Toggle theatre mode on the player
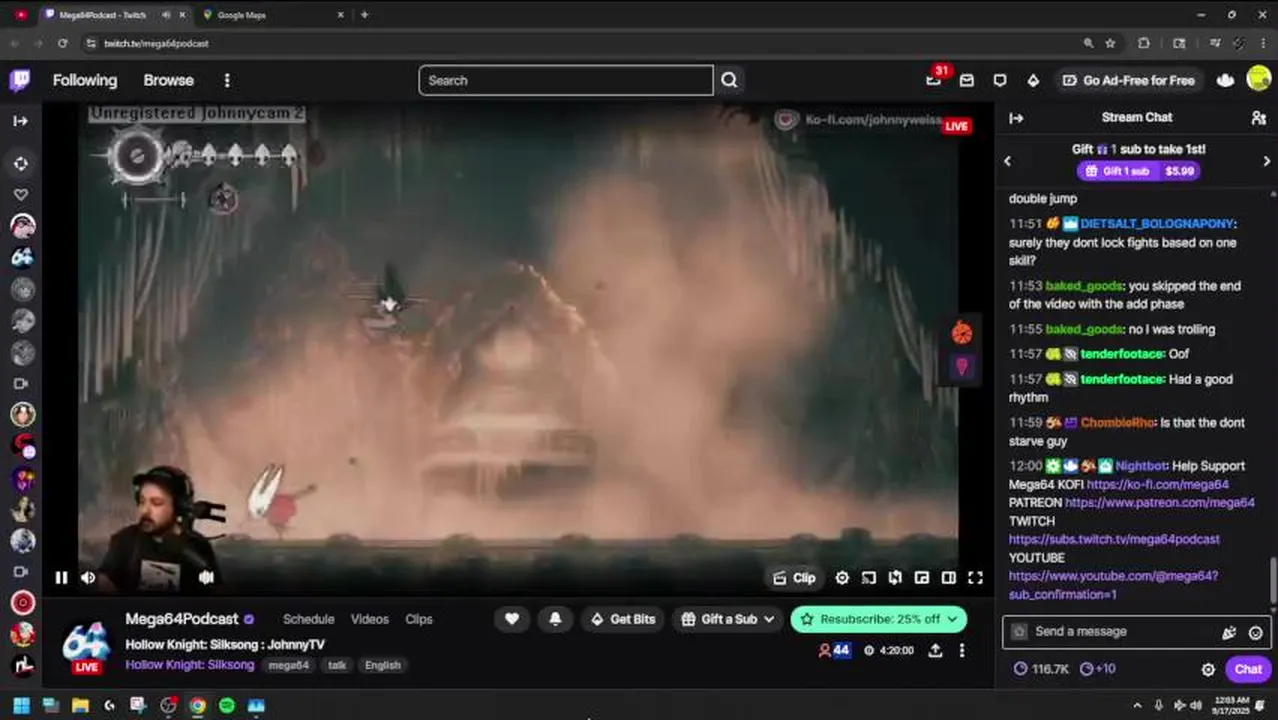 coord(948,577)
